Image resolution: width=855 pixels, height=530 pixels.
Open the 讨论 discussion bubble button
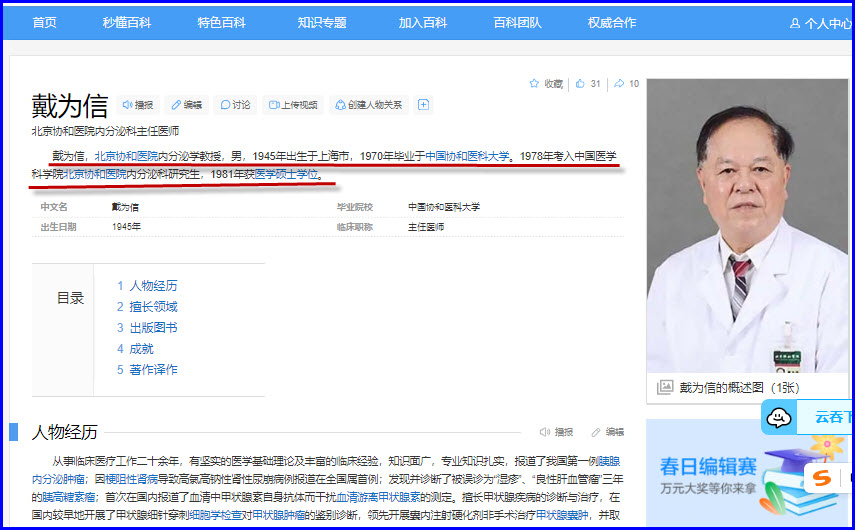[x=225, y=105]
